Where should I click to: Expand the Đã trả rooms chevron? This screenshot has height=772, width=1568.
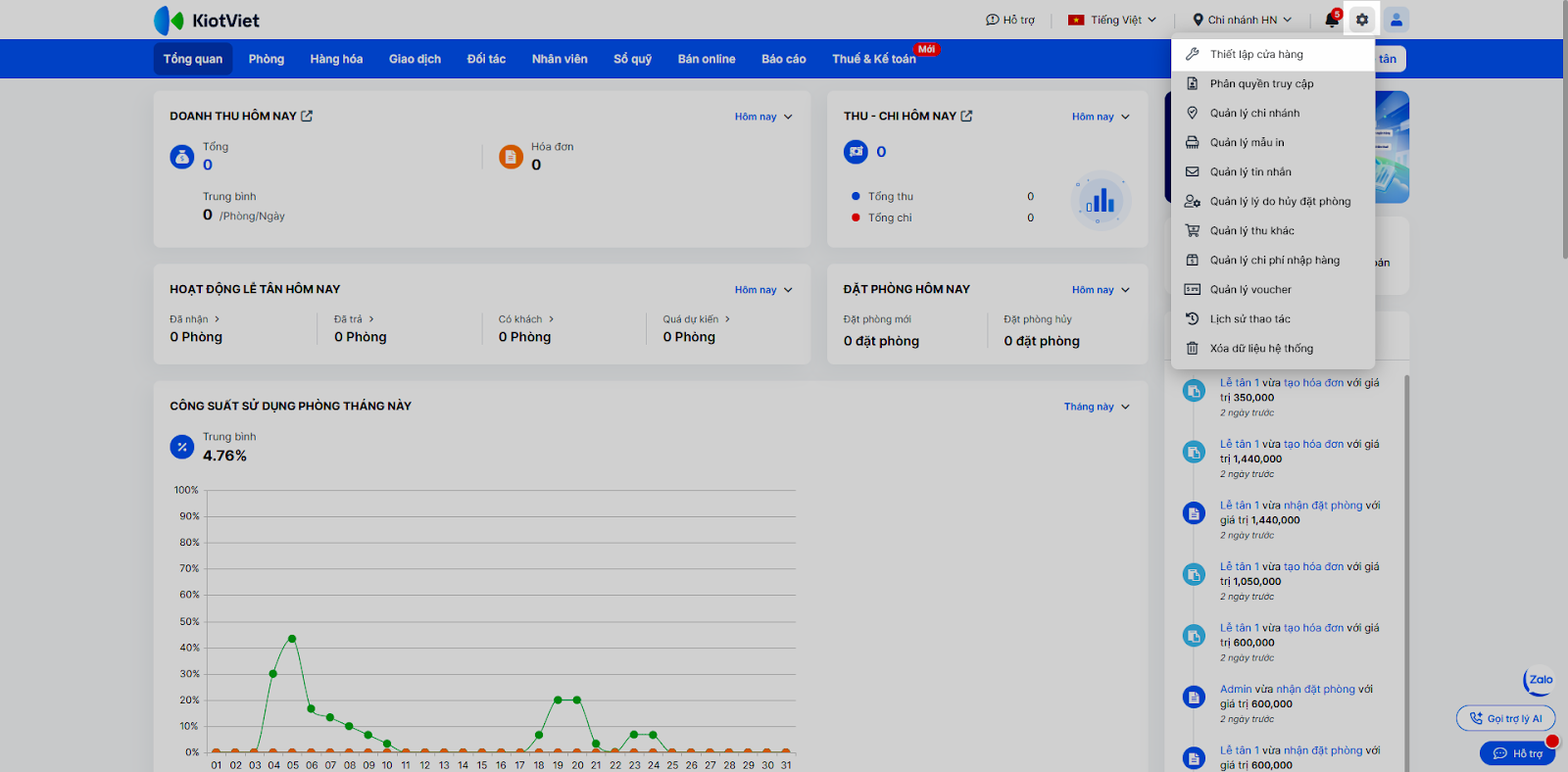point(371,319)
